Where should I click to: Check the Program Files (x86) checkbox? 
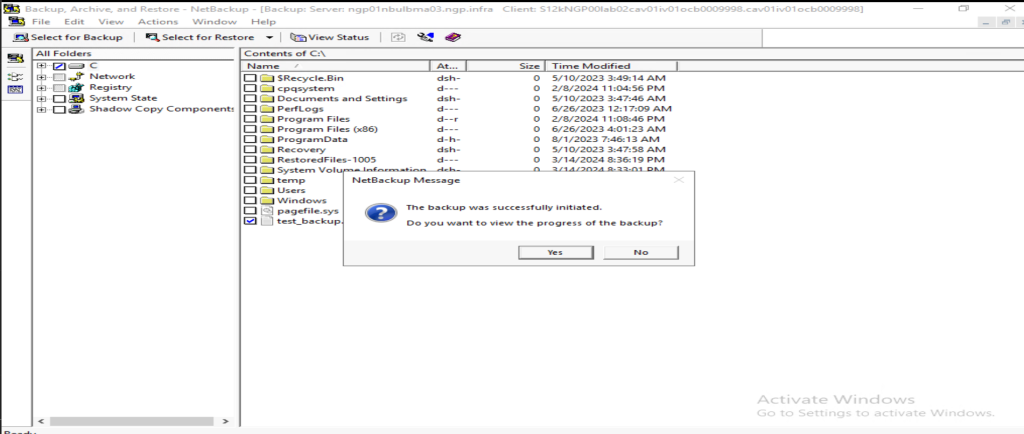pos(250,129)
